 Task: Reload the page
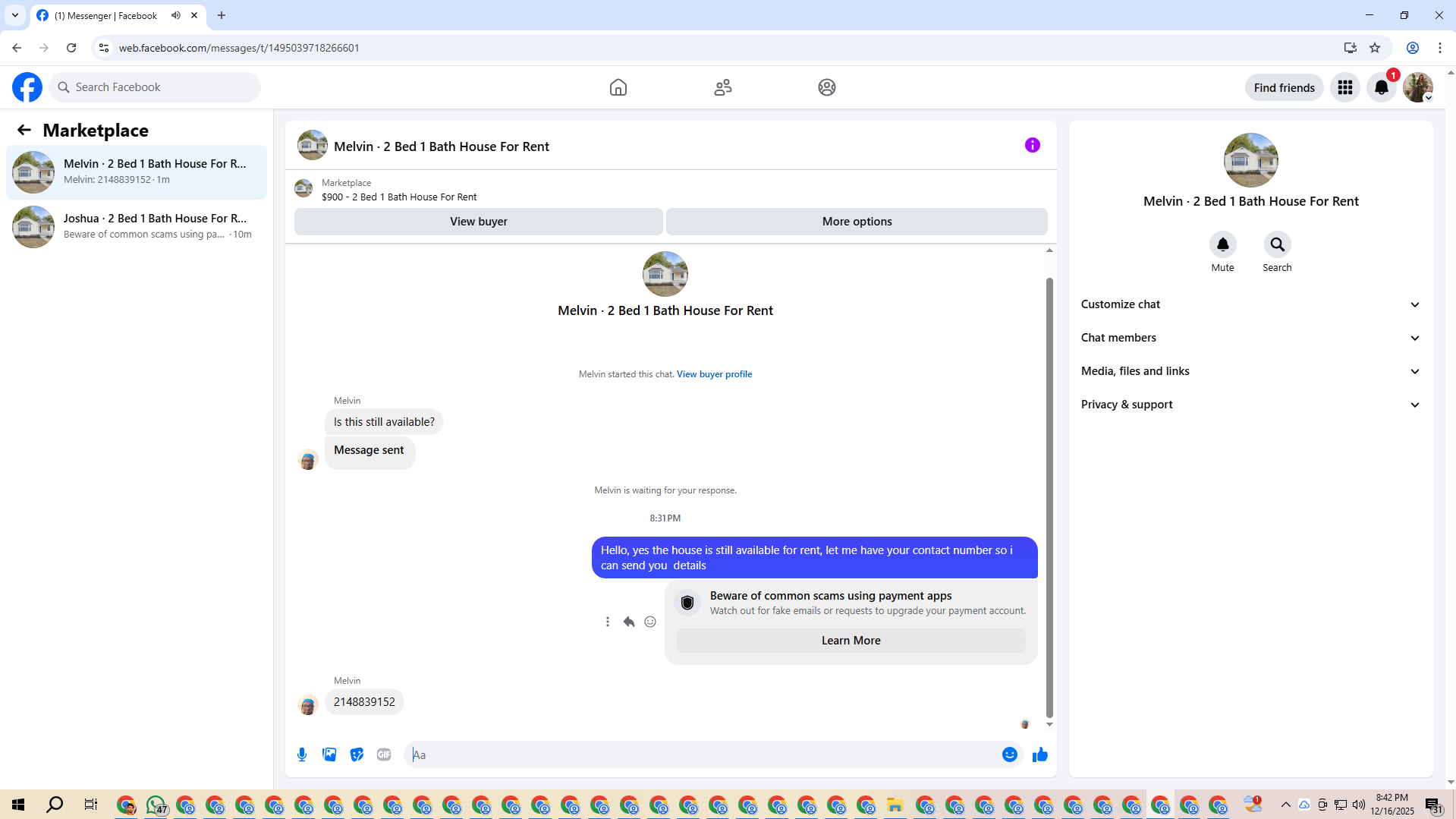pos(71,48)
